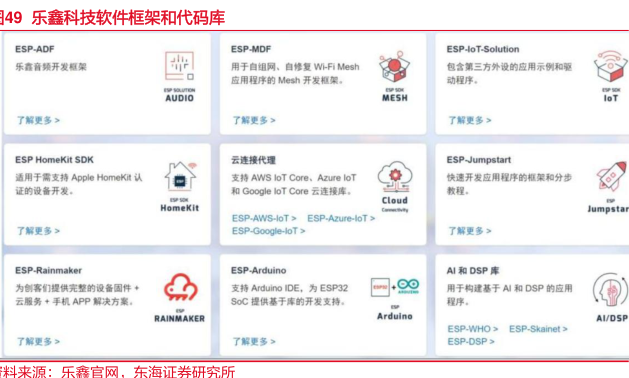Click the ESP SDK MESH icon
Screen dimensions: 629x378
point(395,76)
